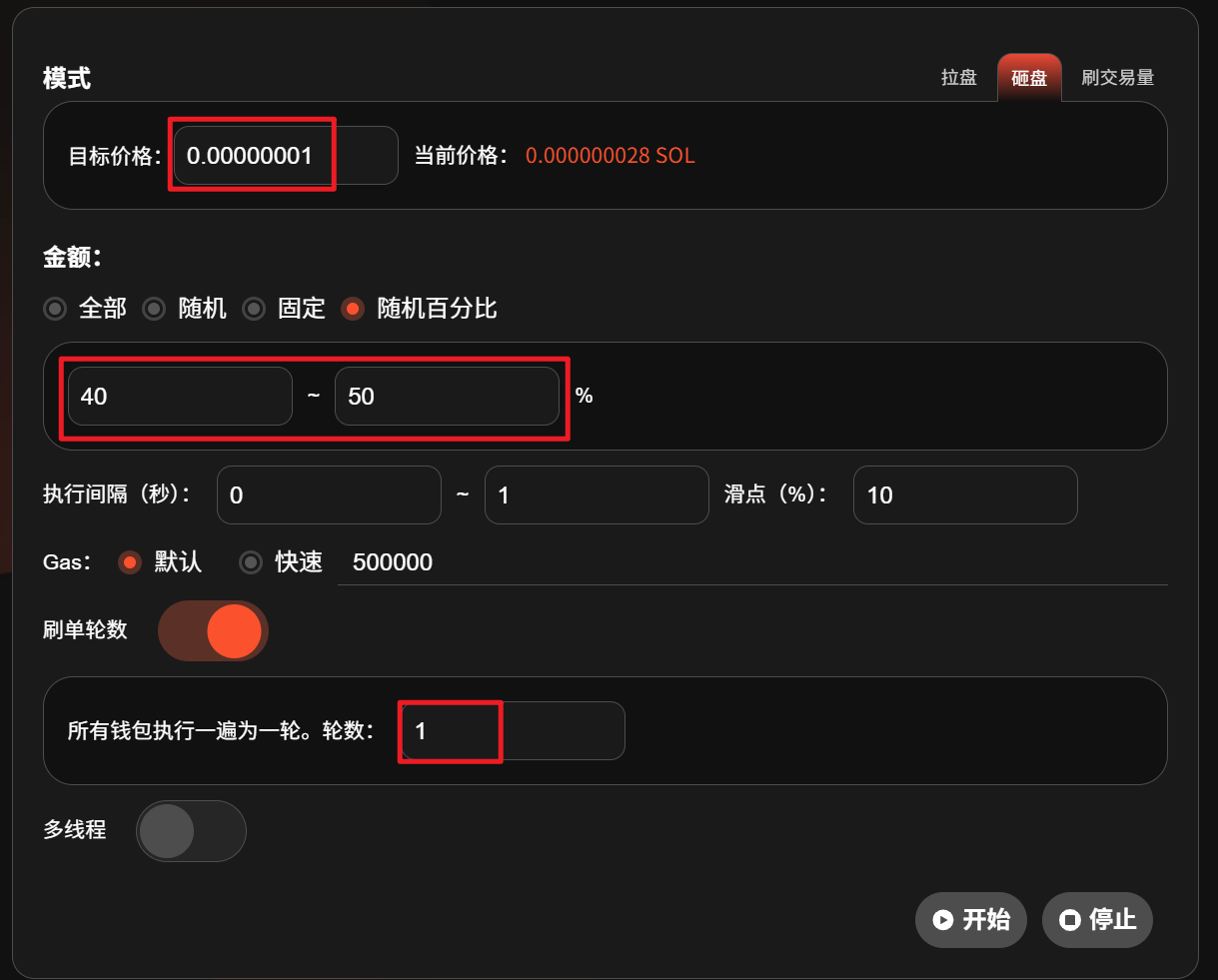This screenshot has height=980, width=1218.
Task: Switch to the 拉盘 tab
Action: (x=958, y=78)
